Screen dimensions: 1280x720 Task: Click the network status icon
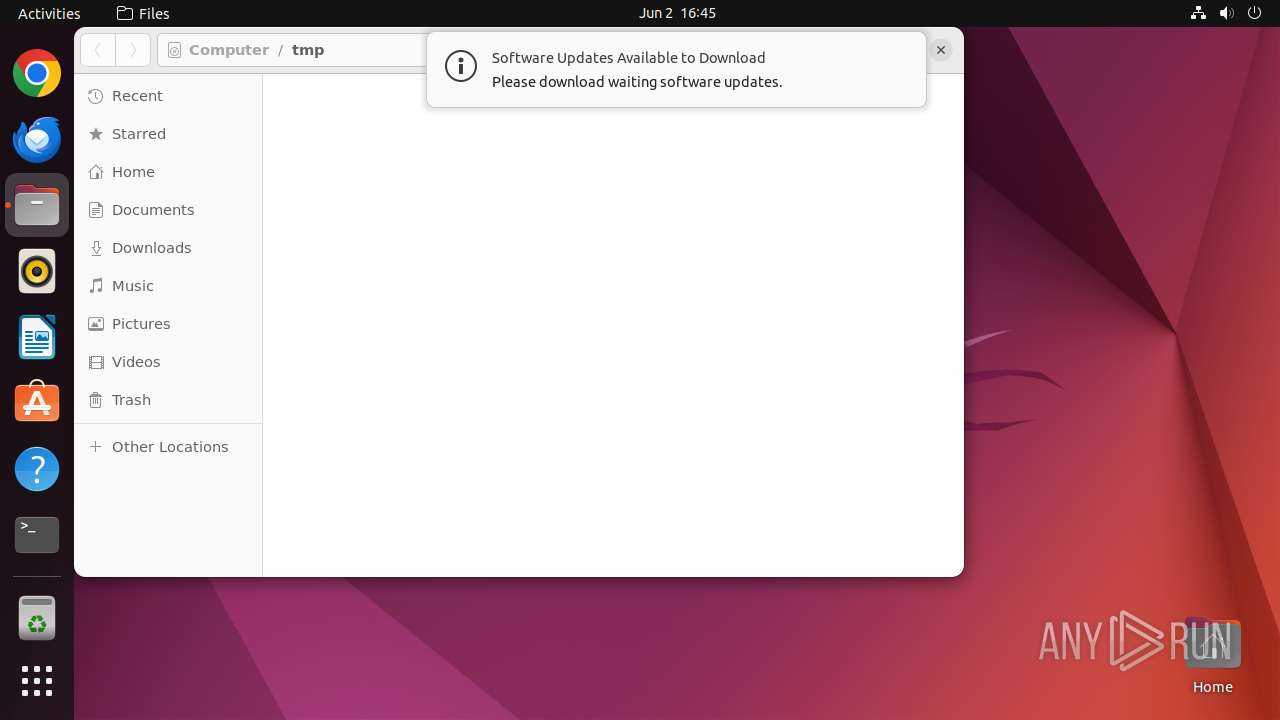(x=1198, y=13)
